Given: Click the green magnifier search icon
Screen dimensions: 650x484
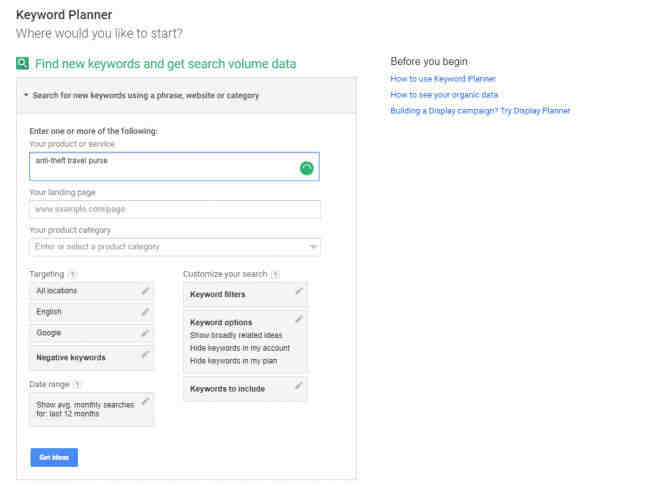Looking at the screenshot, I should pos(23,64).
